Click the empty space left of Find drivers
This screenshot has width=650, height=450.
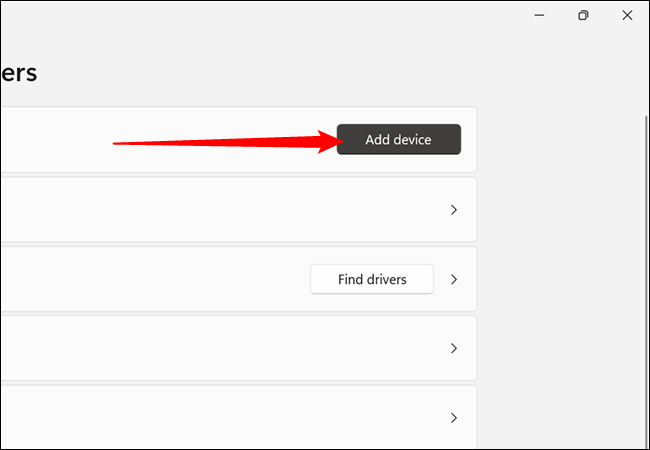click(200, 279)
